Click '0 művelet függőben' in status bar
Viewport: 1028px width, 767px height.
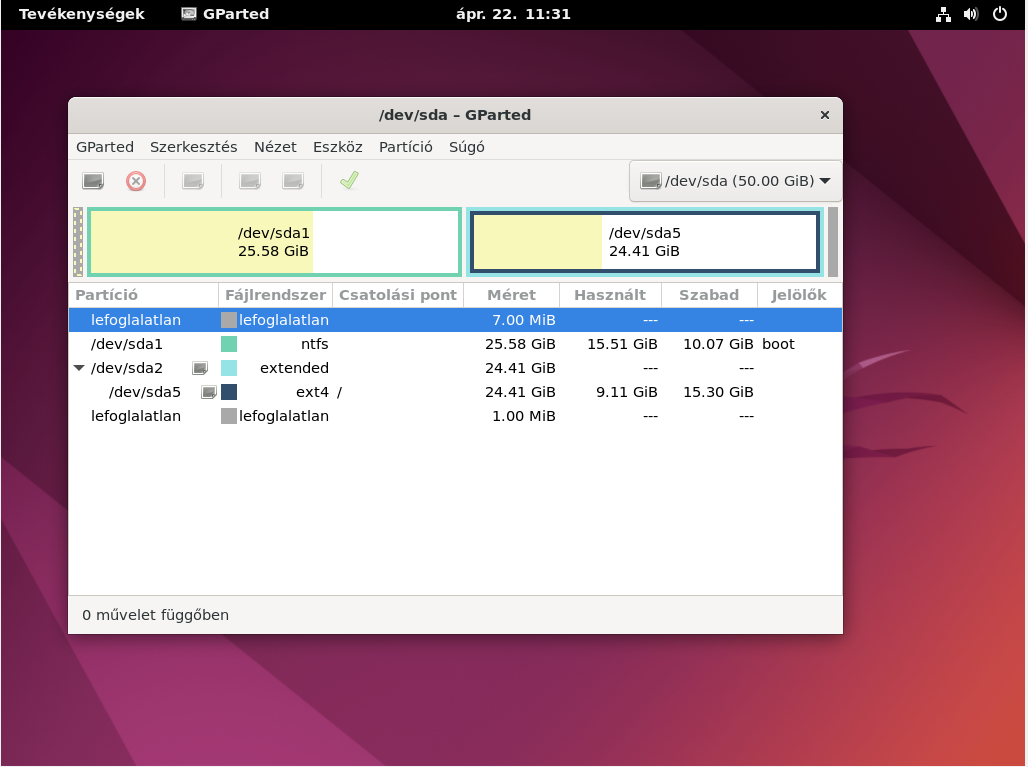click(x=155, y=615)
